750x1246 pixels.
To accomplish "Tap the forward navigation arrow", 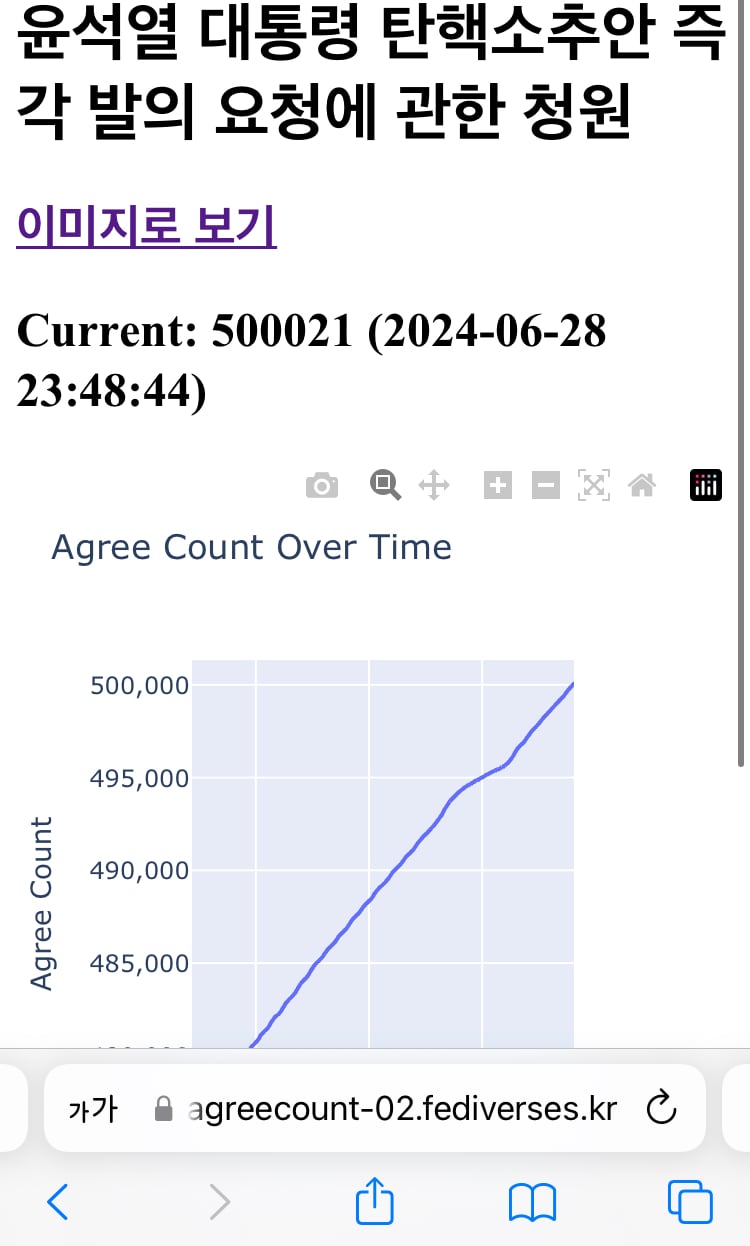I will click(219, 1201).
